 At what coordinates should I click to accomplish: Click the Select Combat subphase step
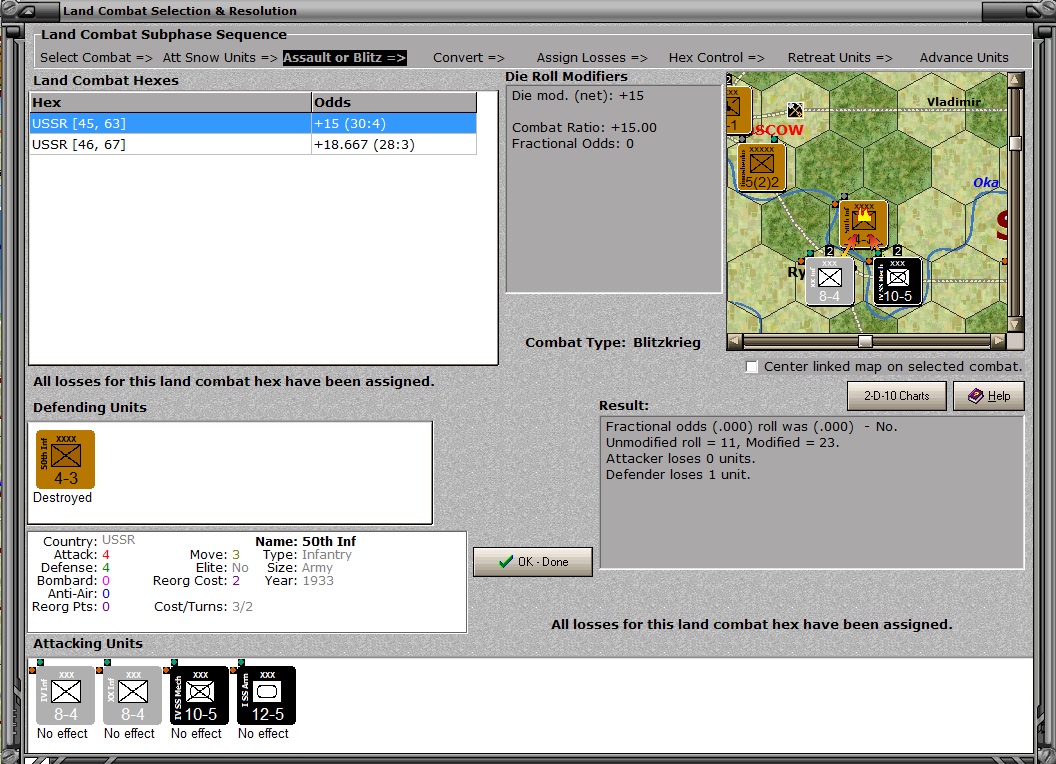96,58
